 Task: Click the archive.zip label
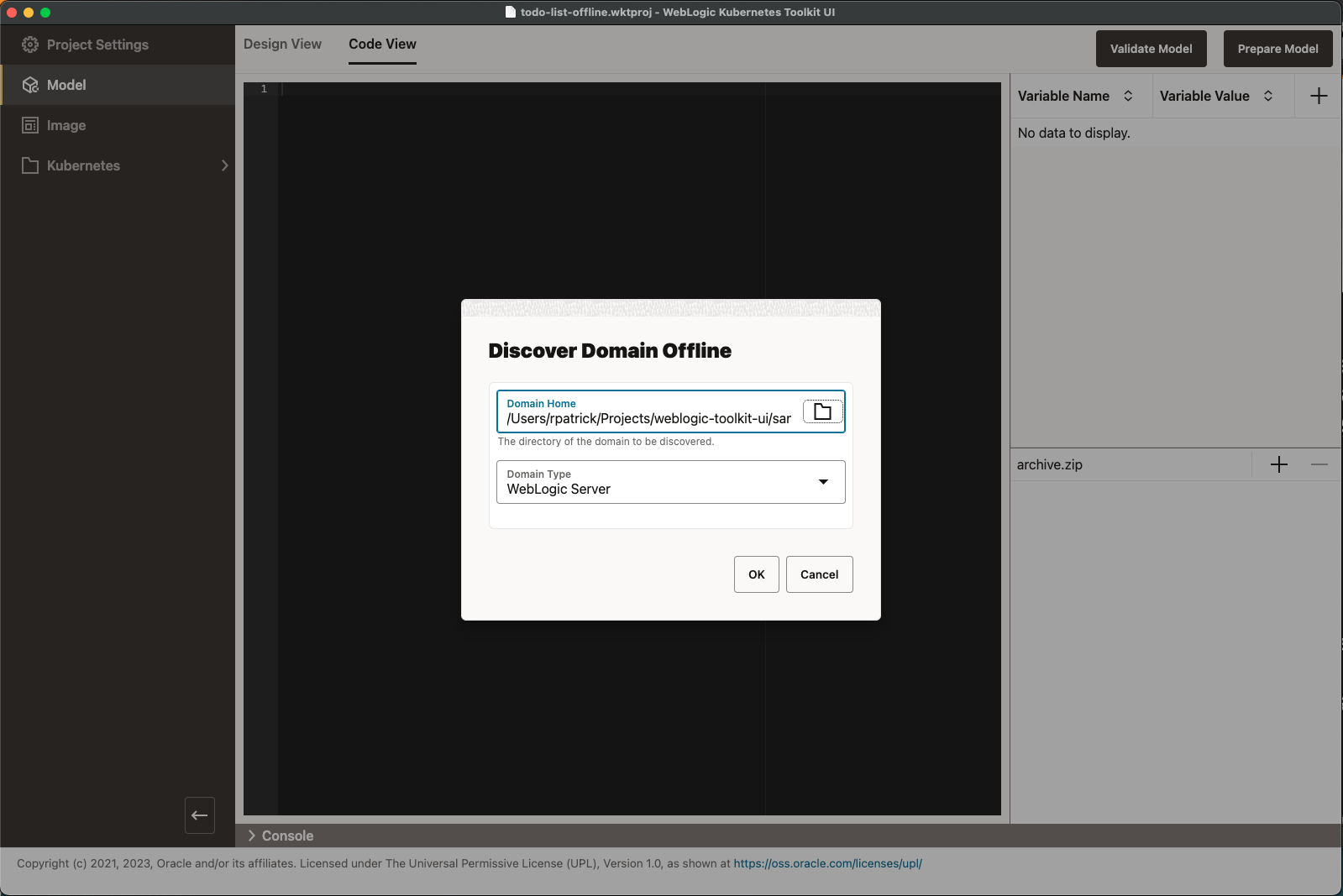coord(1050,464)
